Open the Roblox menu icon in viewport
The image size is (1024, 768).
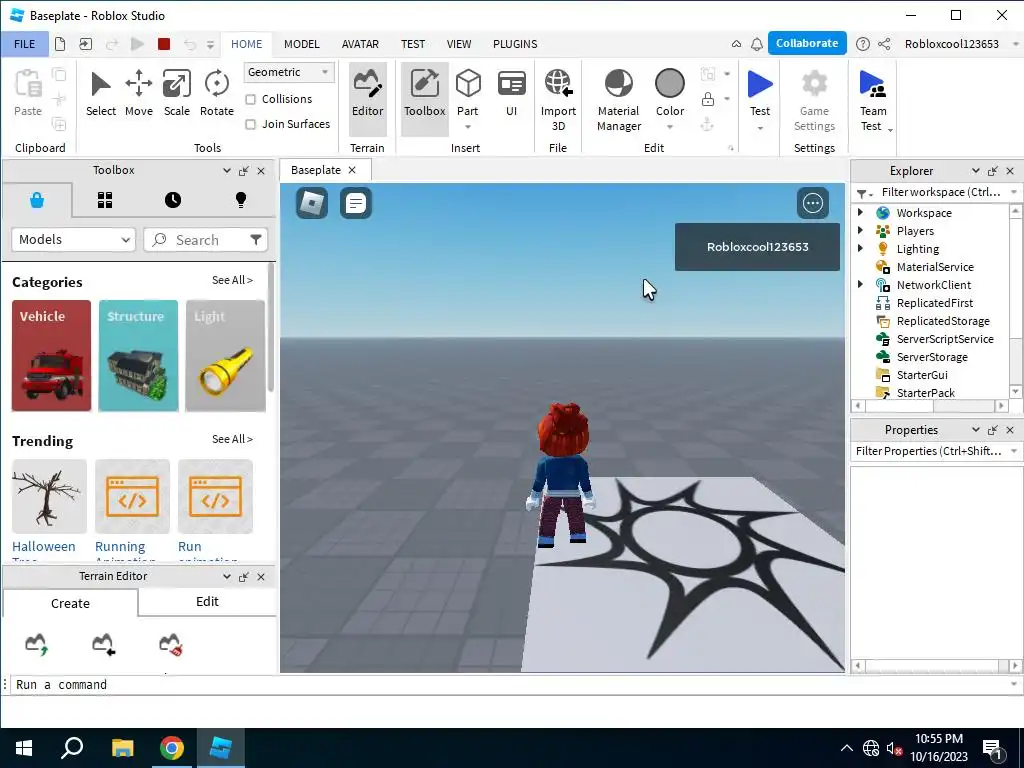coord(312,203)
